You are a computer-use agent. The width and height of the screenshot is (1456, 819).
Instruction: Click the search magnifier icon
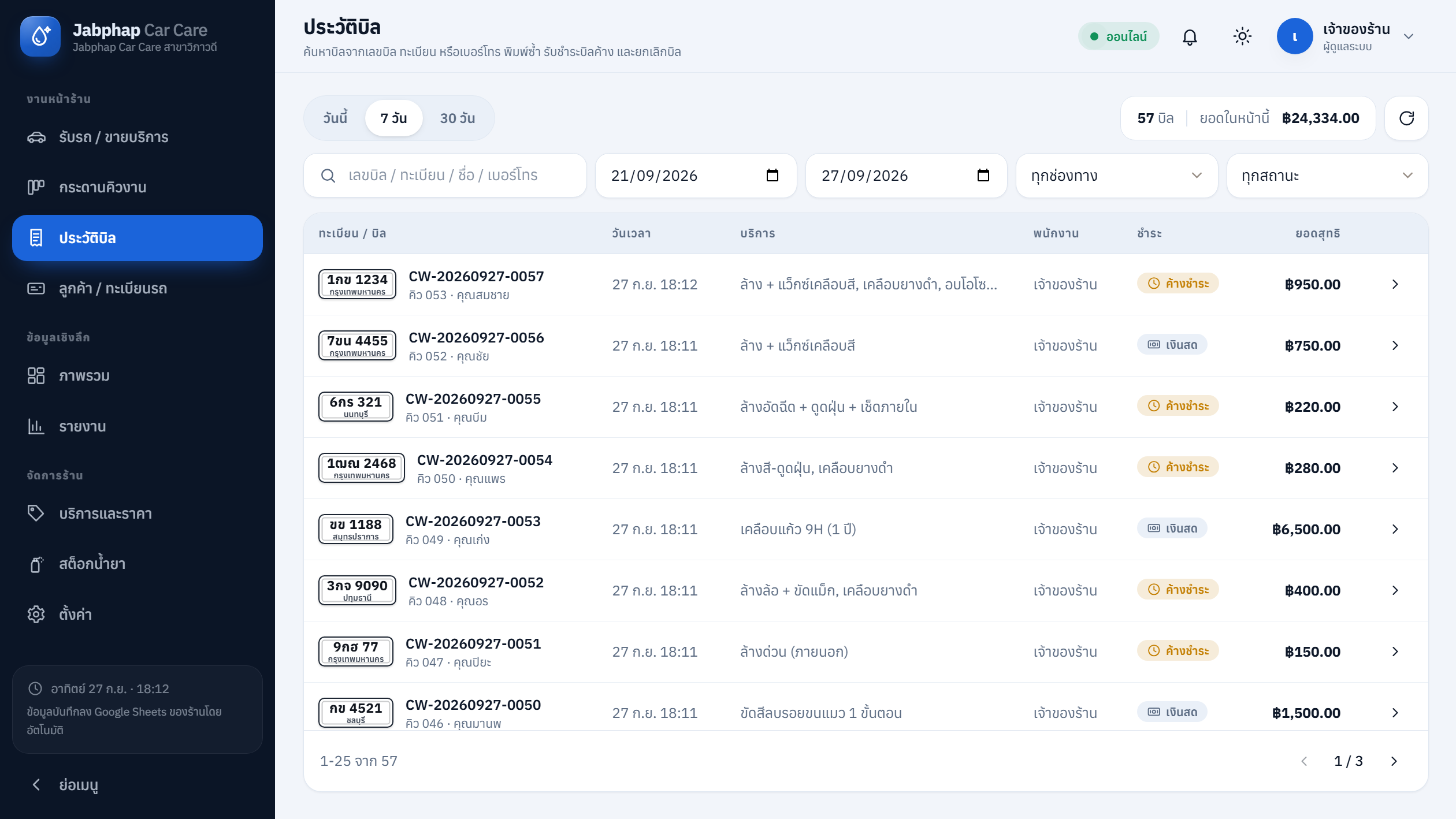pos(328,176)
